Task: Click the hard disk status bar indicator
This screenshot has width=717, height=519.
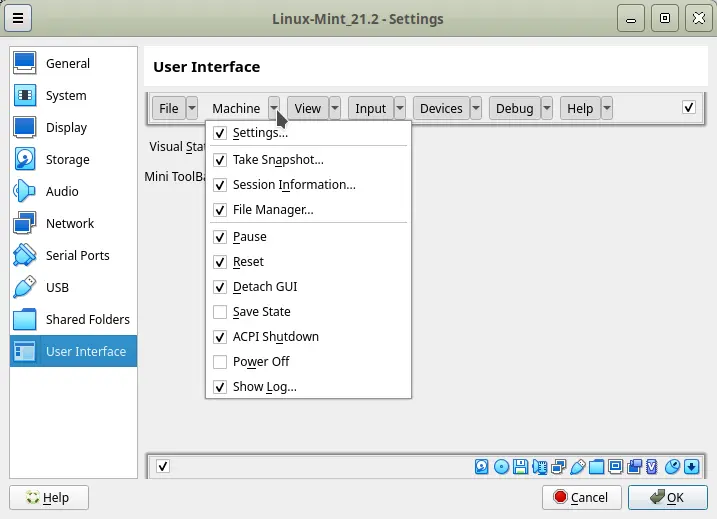Action: pyautogui.click(x=482, y=467)
